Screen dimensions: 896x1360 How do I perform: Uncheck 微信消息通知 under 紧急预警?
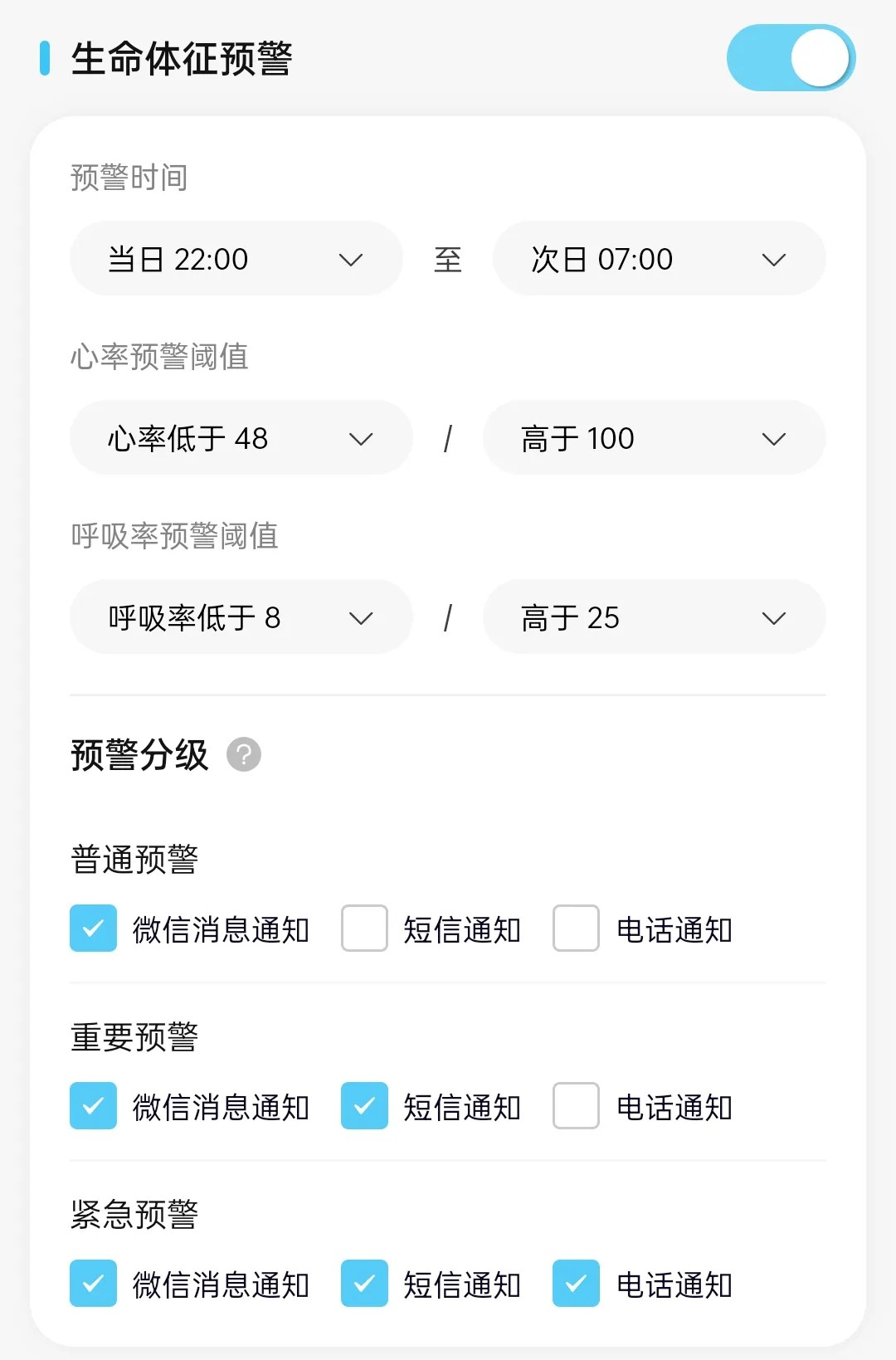[x=93, y=1284]
